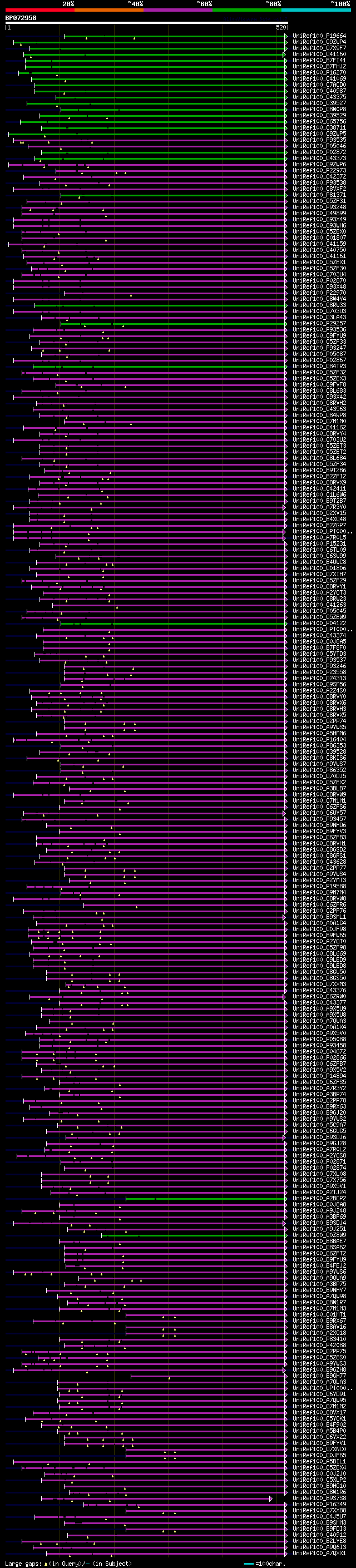
Task: Click the UniRef100_C5YQK1 label
Action: pos(319,1419)
